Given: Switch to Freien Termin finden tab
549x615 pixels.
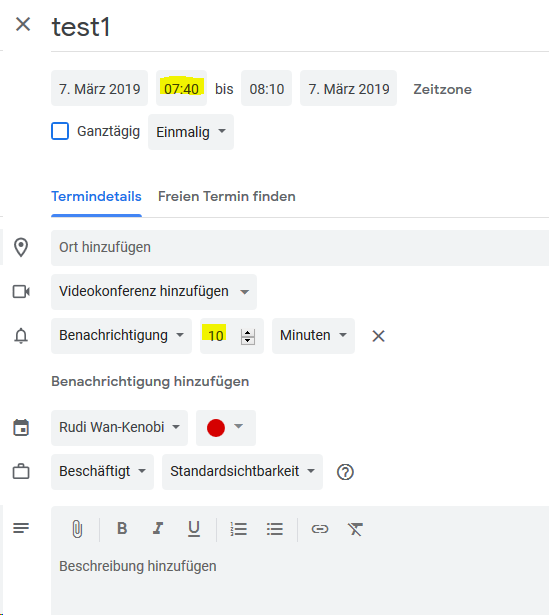Looking at the screenshot, I should [x=227, y=196].
